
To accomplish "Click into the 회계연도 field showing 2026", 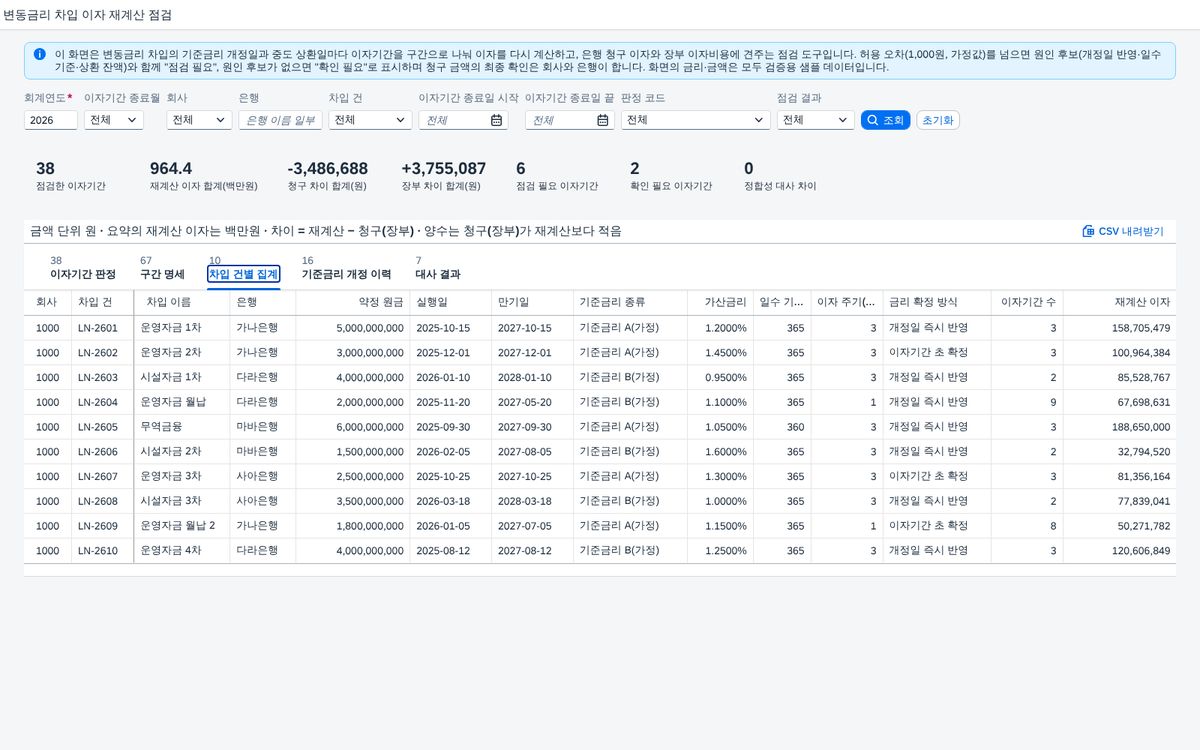I will pyautogui.click(x=51, y=120).
